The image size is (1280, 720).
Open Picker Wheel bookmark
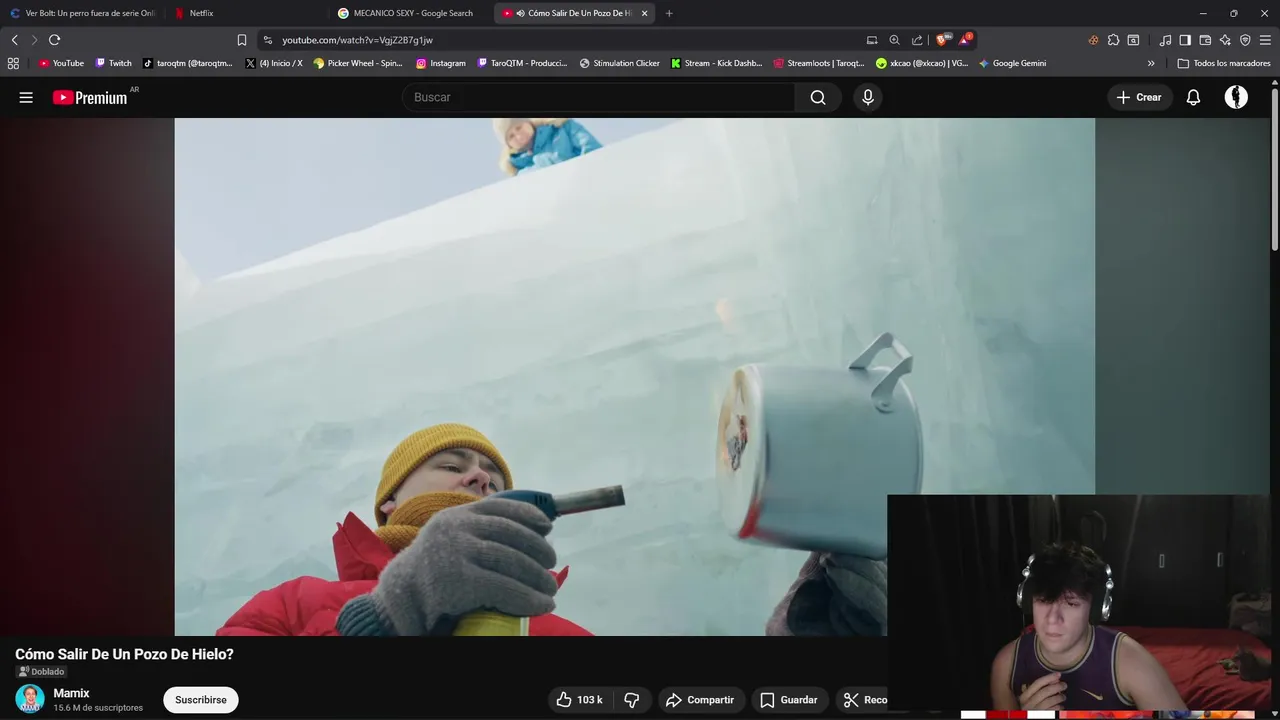(358, 63)
